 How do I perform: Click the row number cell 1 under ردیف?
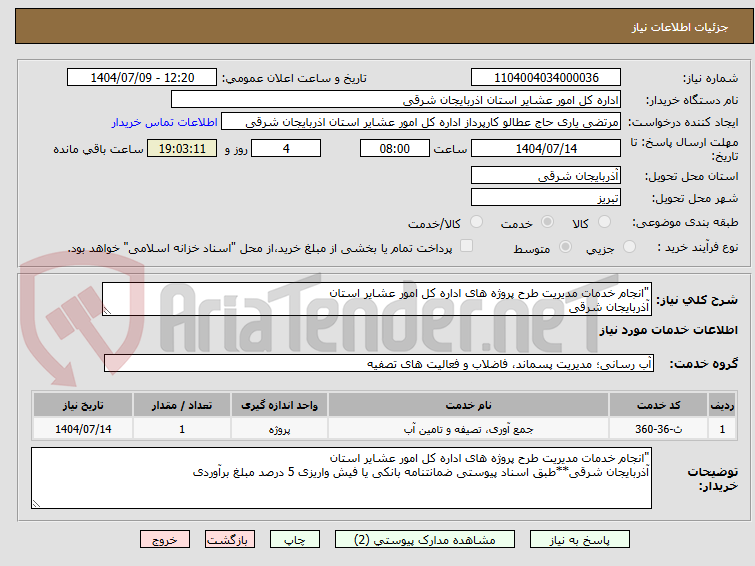pos(722,429)
